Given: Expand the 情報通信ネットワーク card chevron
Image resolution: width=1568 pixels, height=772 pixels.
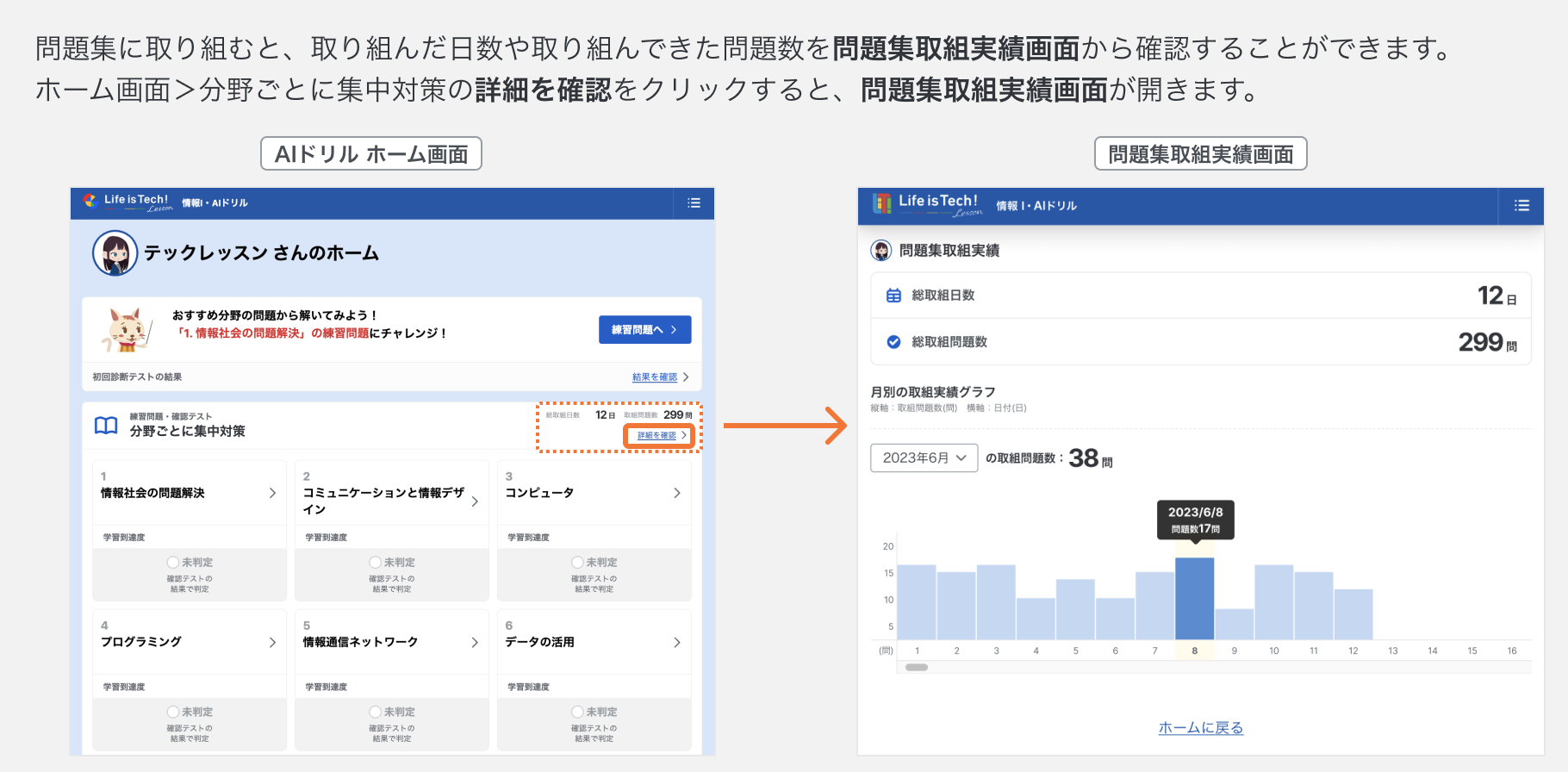Looking at the screenshot, I should (475, 643).
